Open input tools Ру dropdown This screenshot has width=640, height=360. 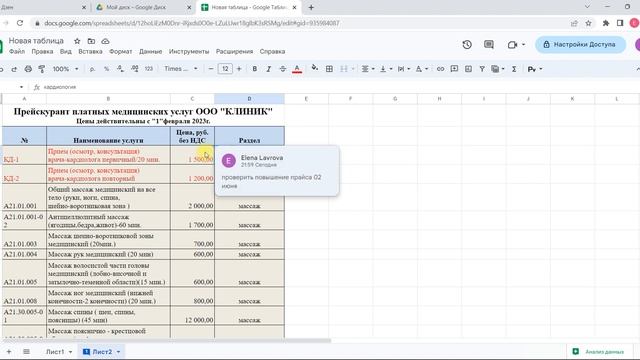pyautogui.click(x=535, y=69)
